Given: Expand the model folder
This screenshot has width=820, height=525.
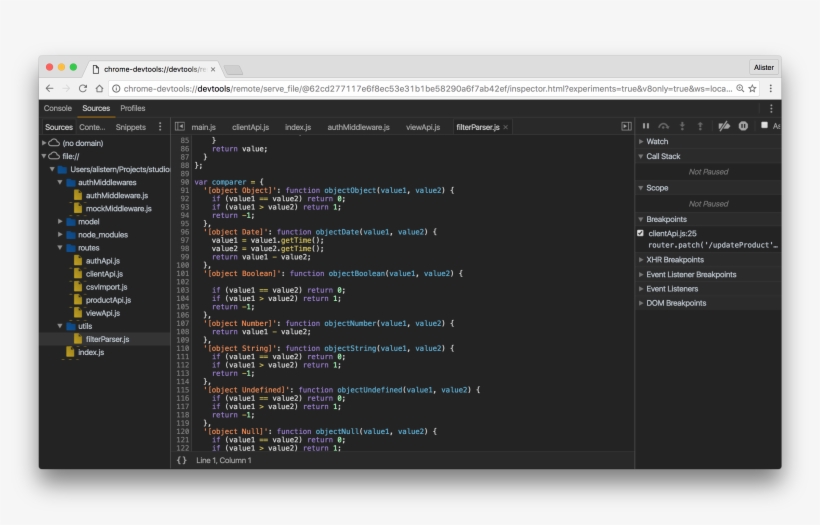Looking at the screenshot, I should click(x=60, y=221).
